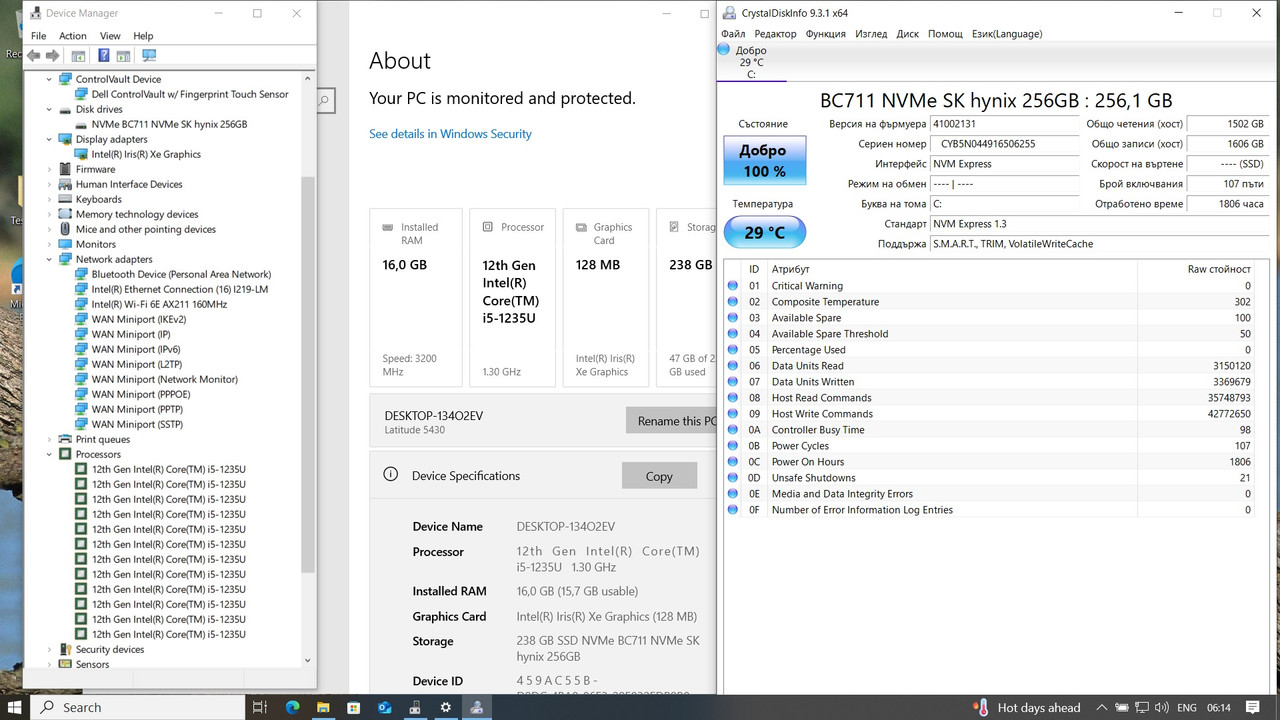Viewport: 1280px width, 720px height.
Task: Click Show/Hide Console Tree toolbar icon
Action: pyautogui.click(x=78, y=56)
